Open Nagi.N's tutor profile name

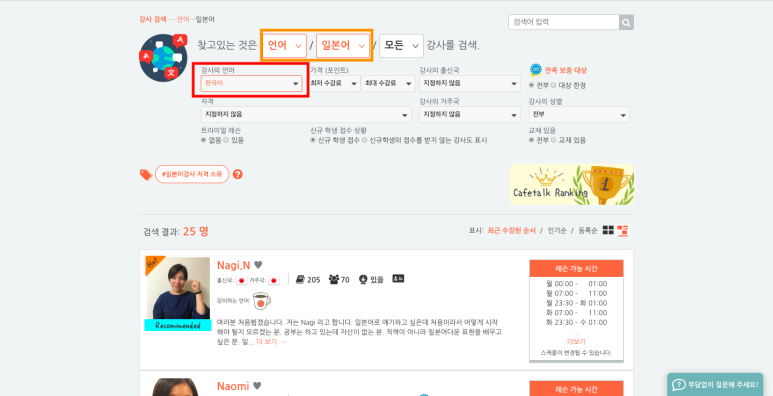point(234,265)
